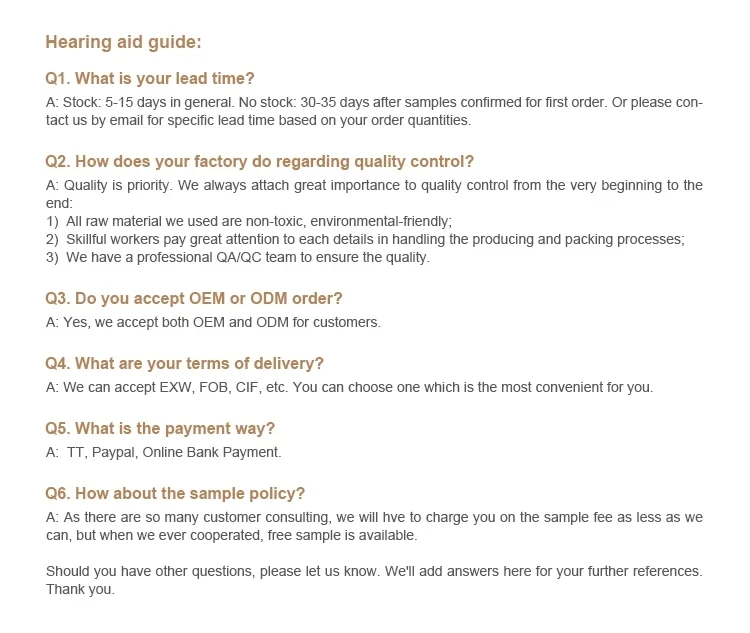Click the 'Hearing aid guide:' heading
Viewport: 750px width, 633px height.
pos(123,42)
